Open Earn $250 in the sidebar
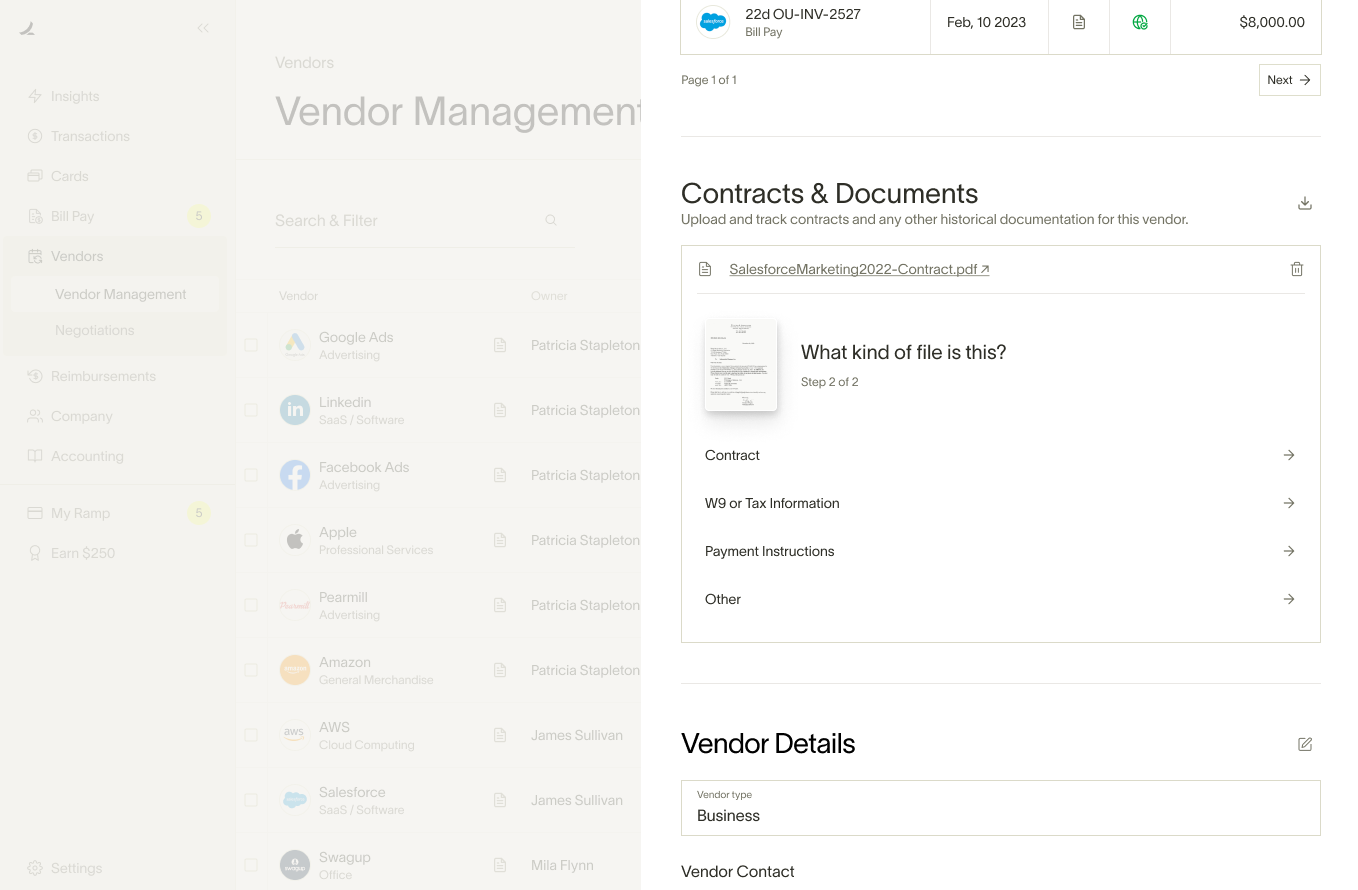The height and width of the screenshot is (890, 1358). coord(117,553)
